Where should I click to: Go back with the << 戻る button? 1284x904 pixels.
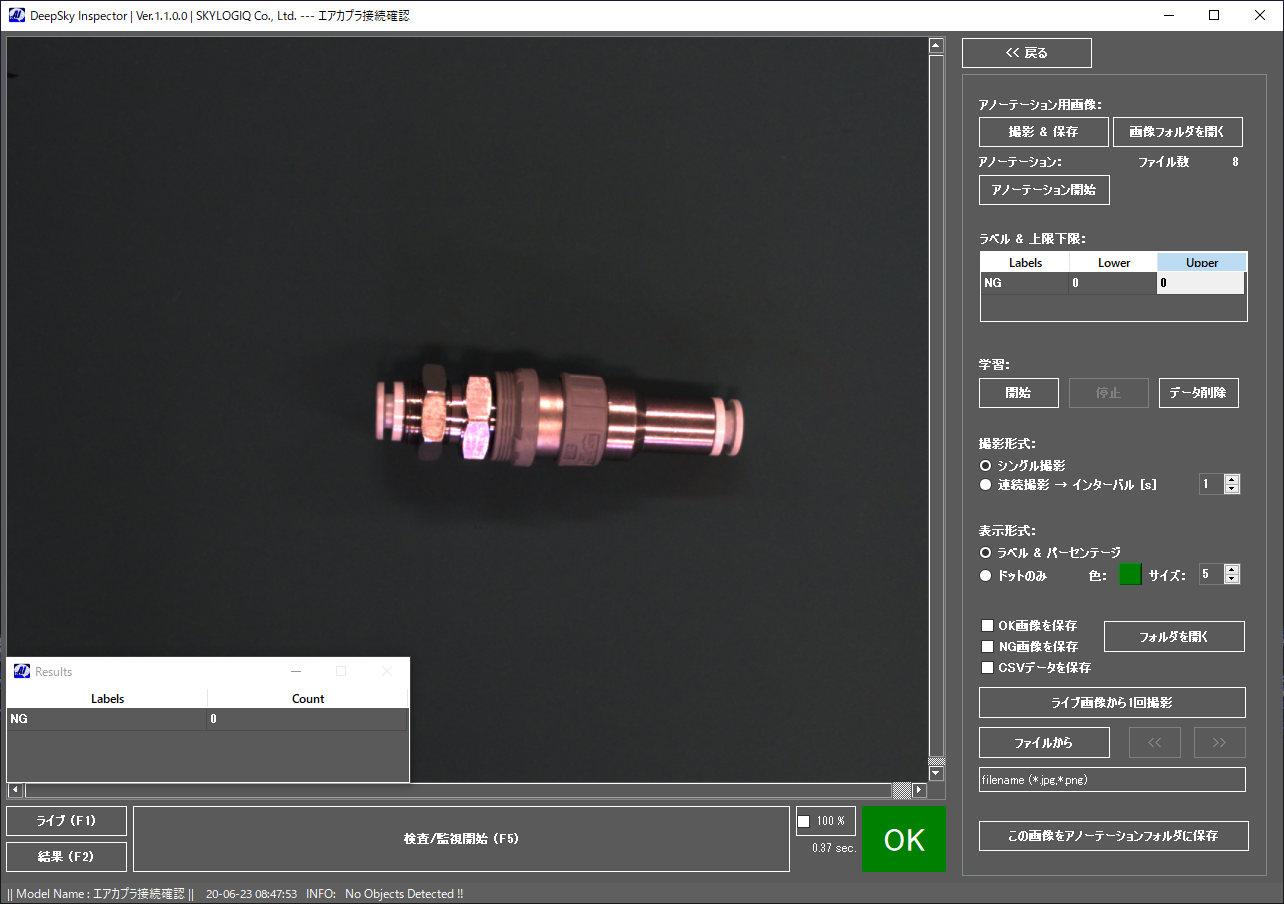pos(1027,53)
